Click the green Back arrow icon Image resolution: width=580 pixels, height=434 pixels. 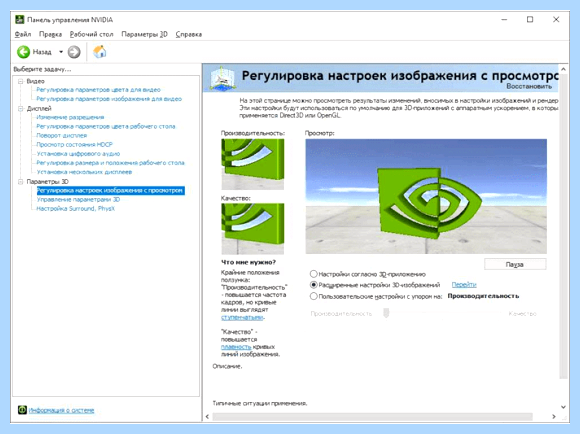pos(23,52)
